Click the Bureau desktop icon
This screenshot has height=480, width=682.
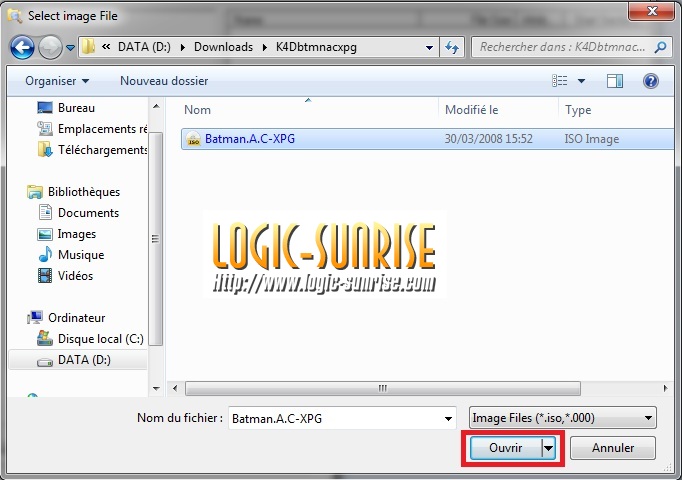[x=45, y=107]
